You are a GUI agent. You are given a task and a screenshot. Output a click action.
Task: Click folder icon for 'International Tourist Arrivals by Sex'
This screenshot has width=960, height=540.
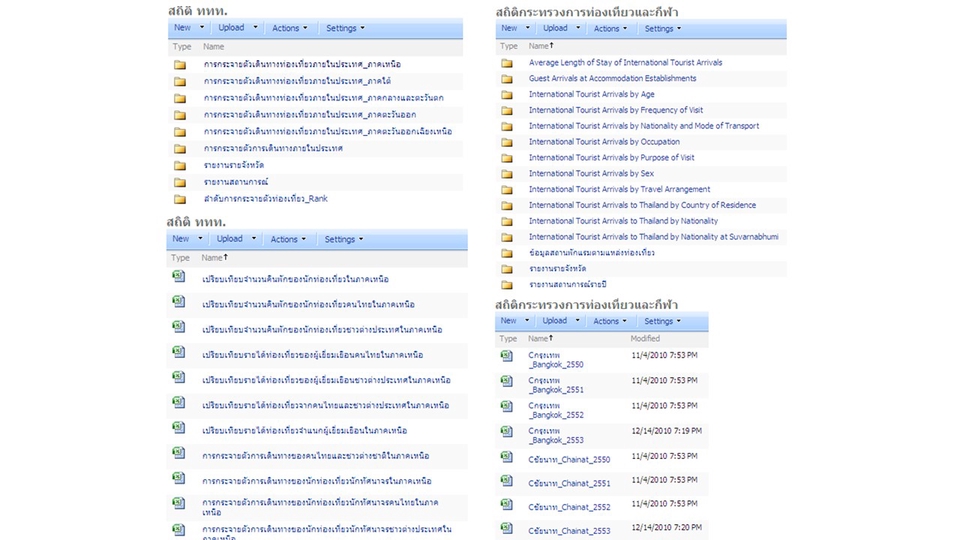coord(507,174)
